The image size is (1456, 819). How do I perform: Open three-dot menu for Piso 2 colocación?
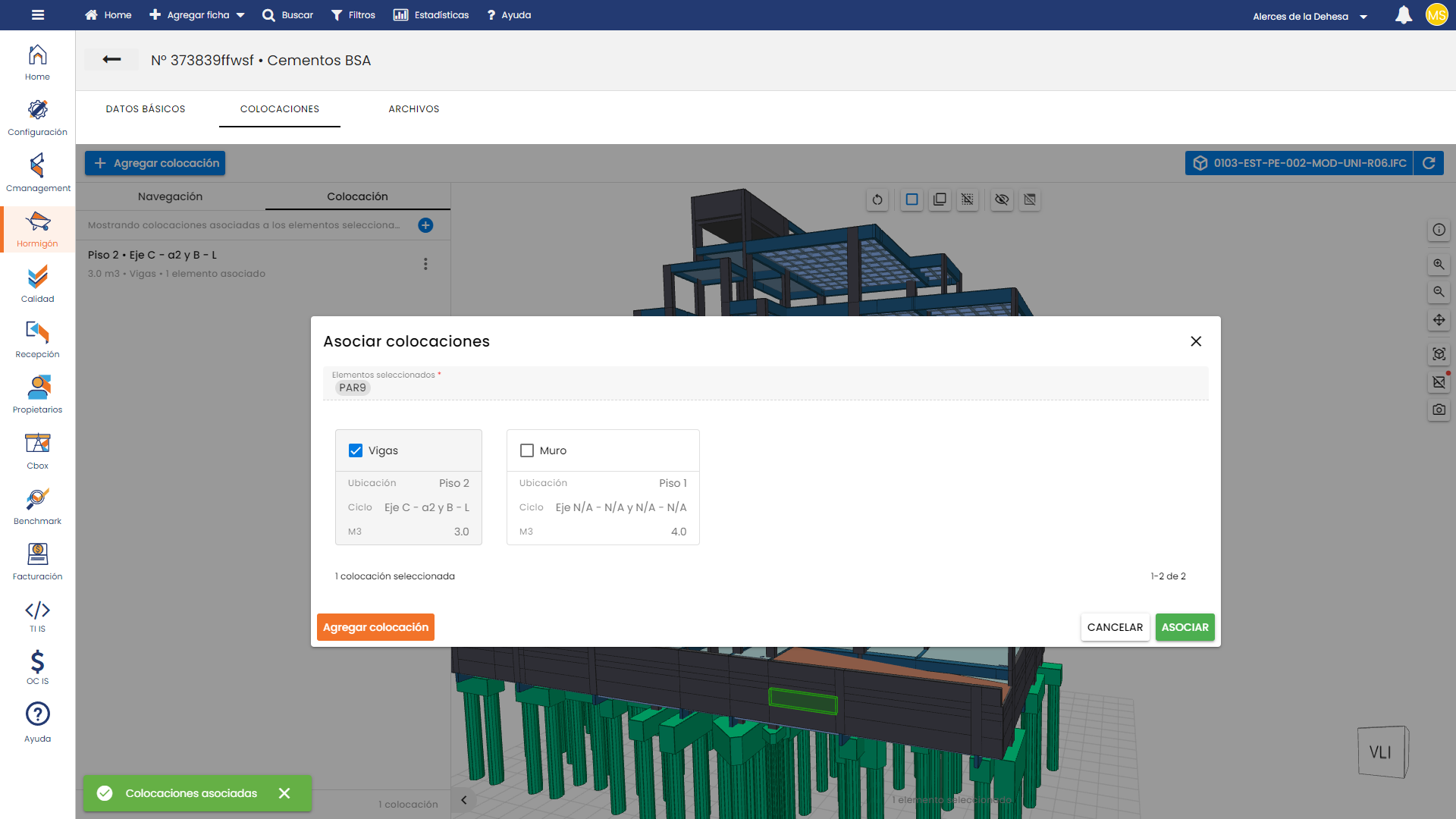click(425, 264)
